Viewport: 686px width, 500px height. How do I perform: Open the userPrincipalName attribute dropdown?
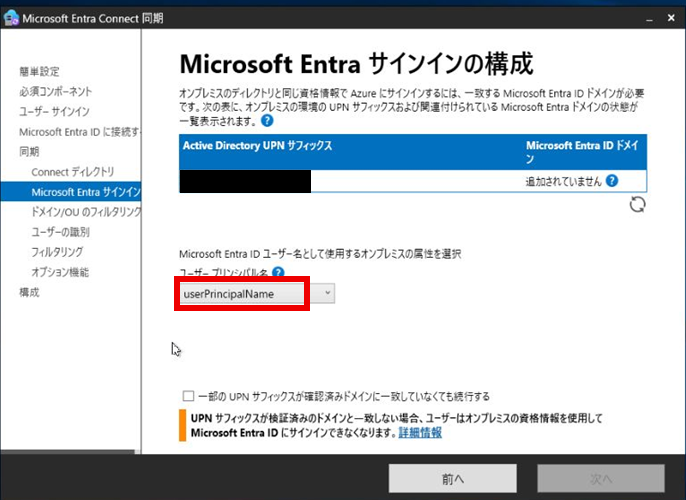click(x=327, y=293)
